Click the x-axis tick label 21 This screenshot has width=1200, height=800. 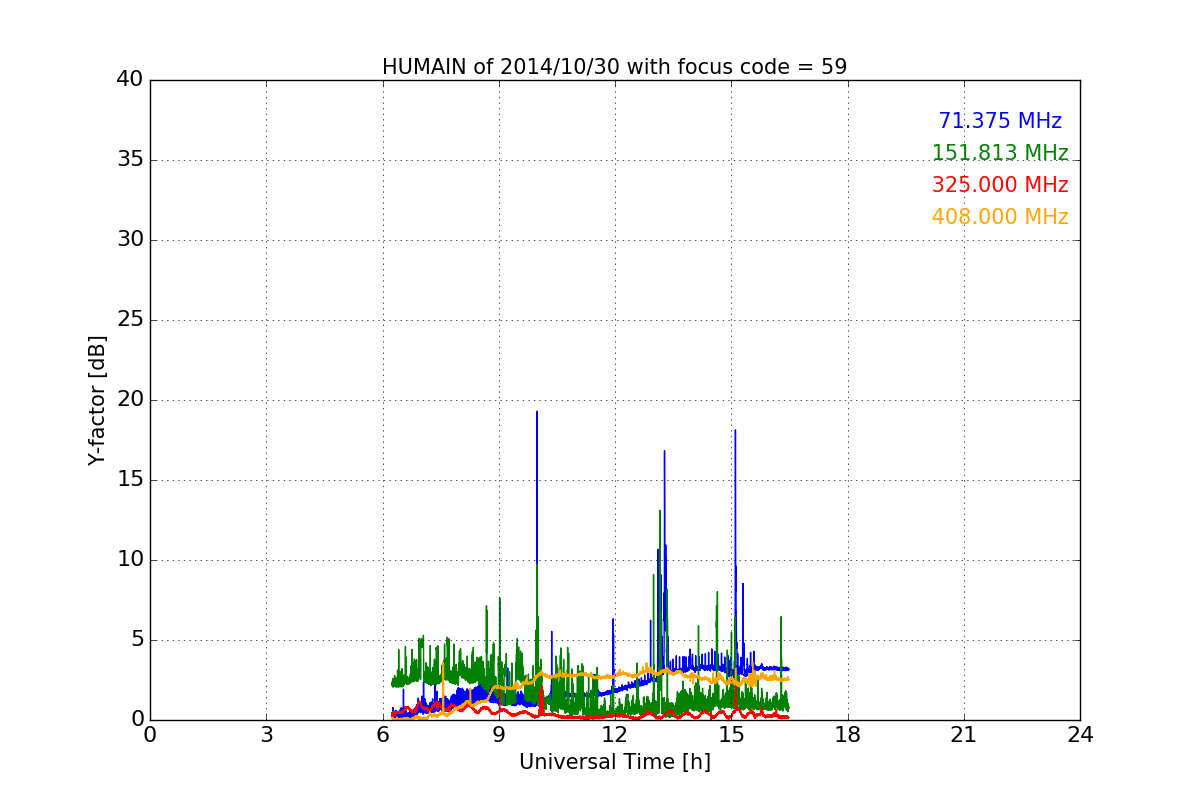pos(963,735)
